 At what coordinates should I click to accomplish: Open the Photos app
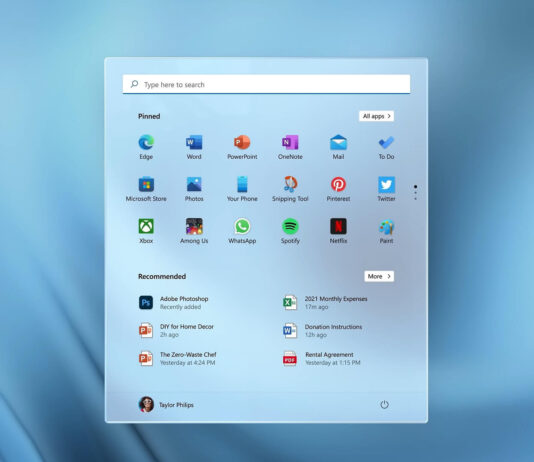pyautogui.click(x=194, y=189)
